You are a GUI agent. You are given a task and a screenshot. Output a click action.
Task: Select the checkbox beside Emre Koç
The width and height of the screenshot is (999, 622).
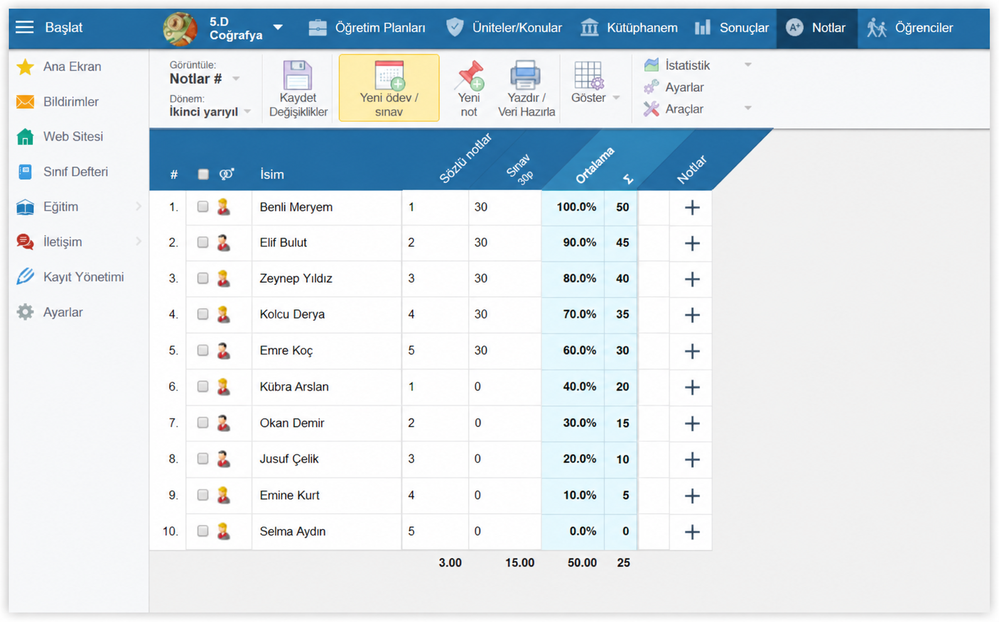click(203, 350)
